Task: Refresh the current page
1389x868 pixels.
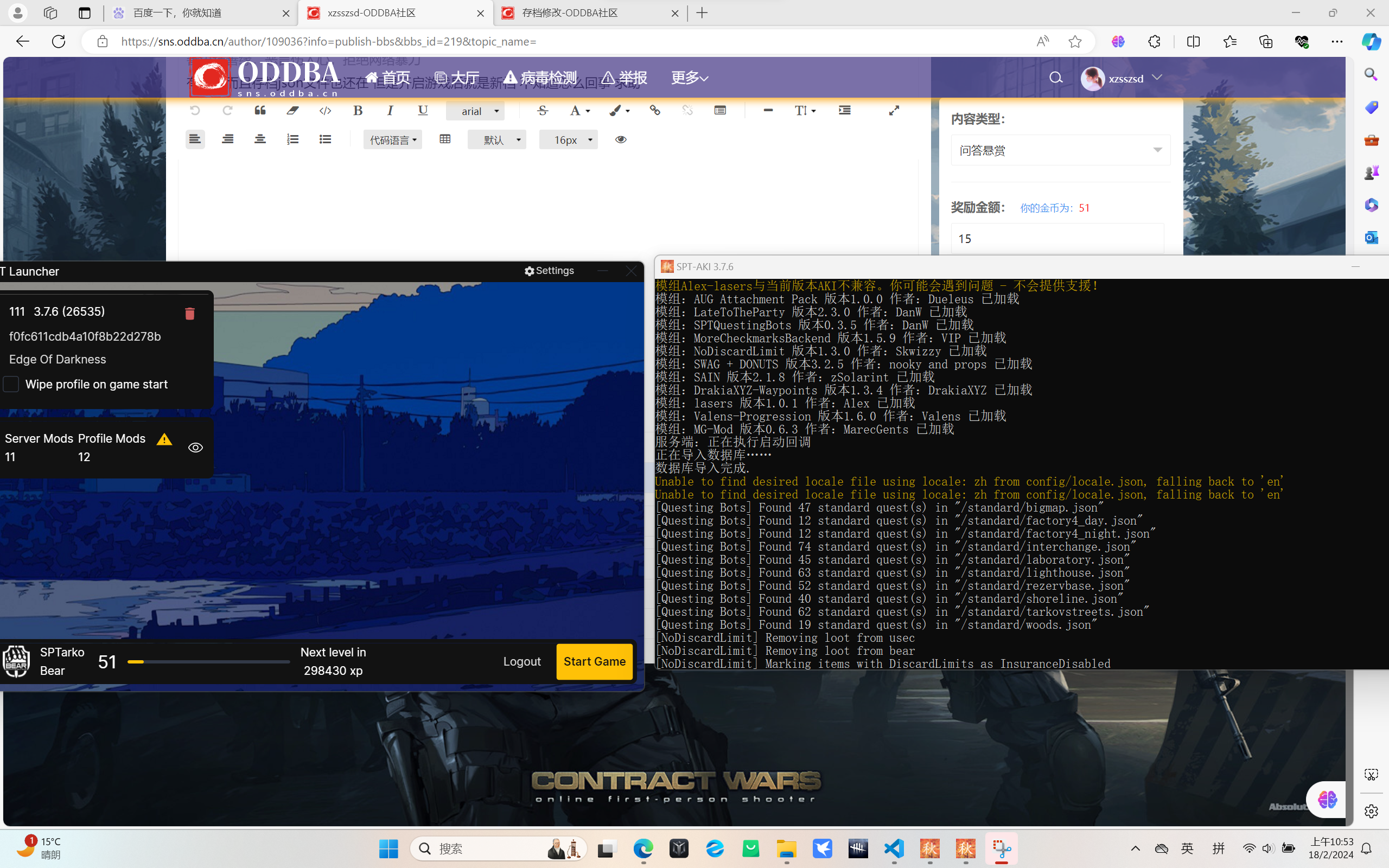Action: (x=59, y=41)
